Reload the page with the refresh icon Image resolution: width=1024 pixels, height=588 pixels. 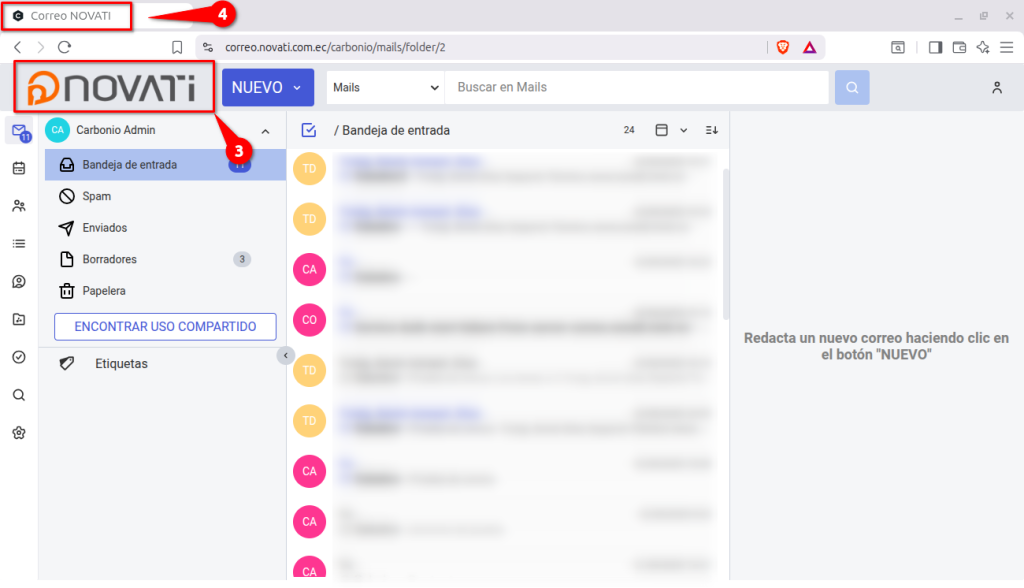pos(65,47)
